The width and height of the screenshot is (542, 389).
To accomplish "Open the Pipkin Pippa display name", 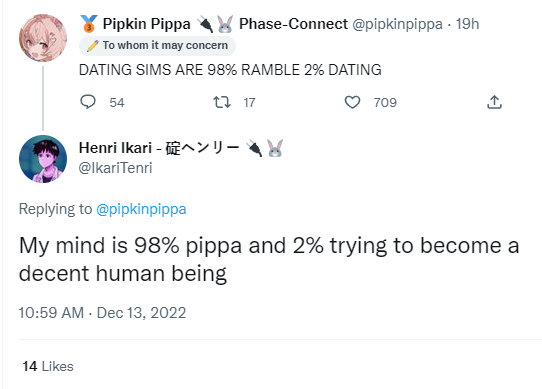I will tap(147, 24).
